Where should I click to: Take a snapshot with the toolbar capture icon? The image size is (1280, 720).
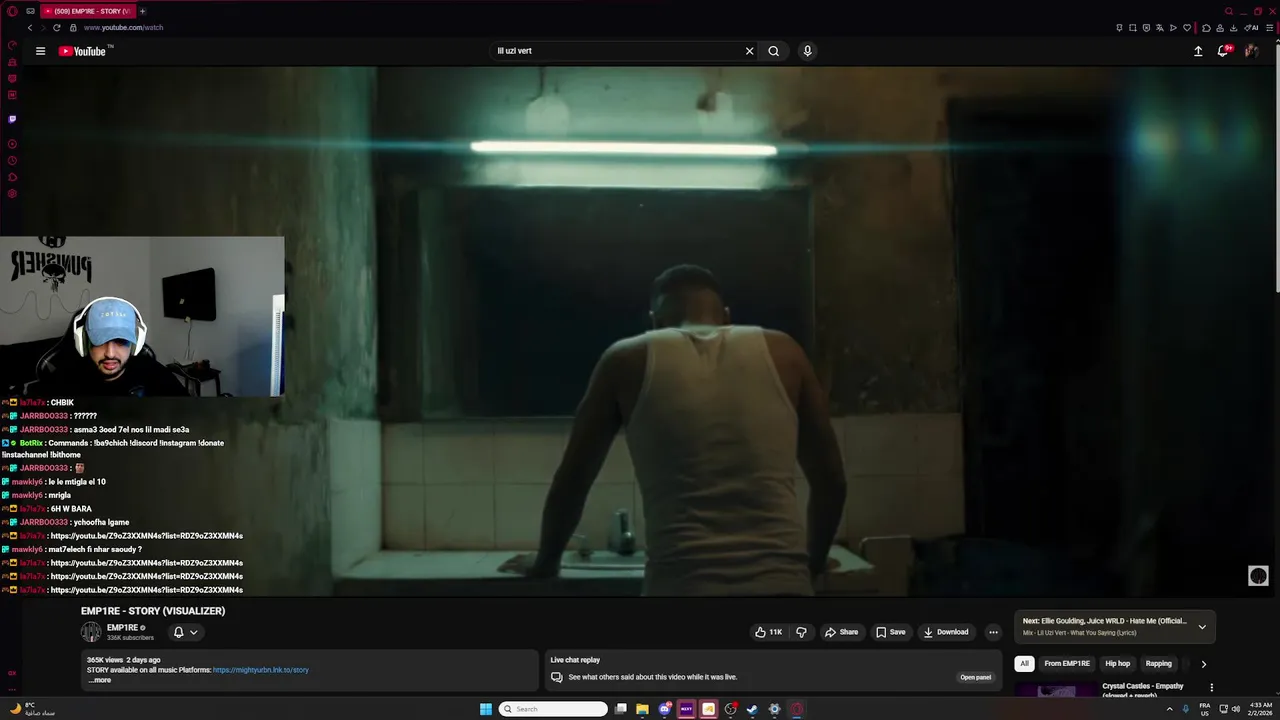(x=1133, y=28)
